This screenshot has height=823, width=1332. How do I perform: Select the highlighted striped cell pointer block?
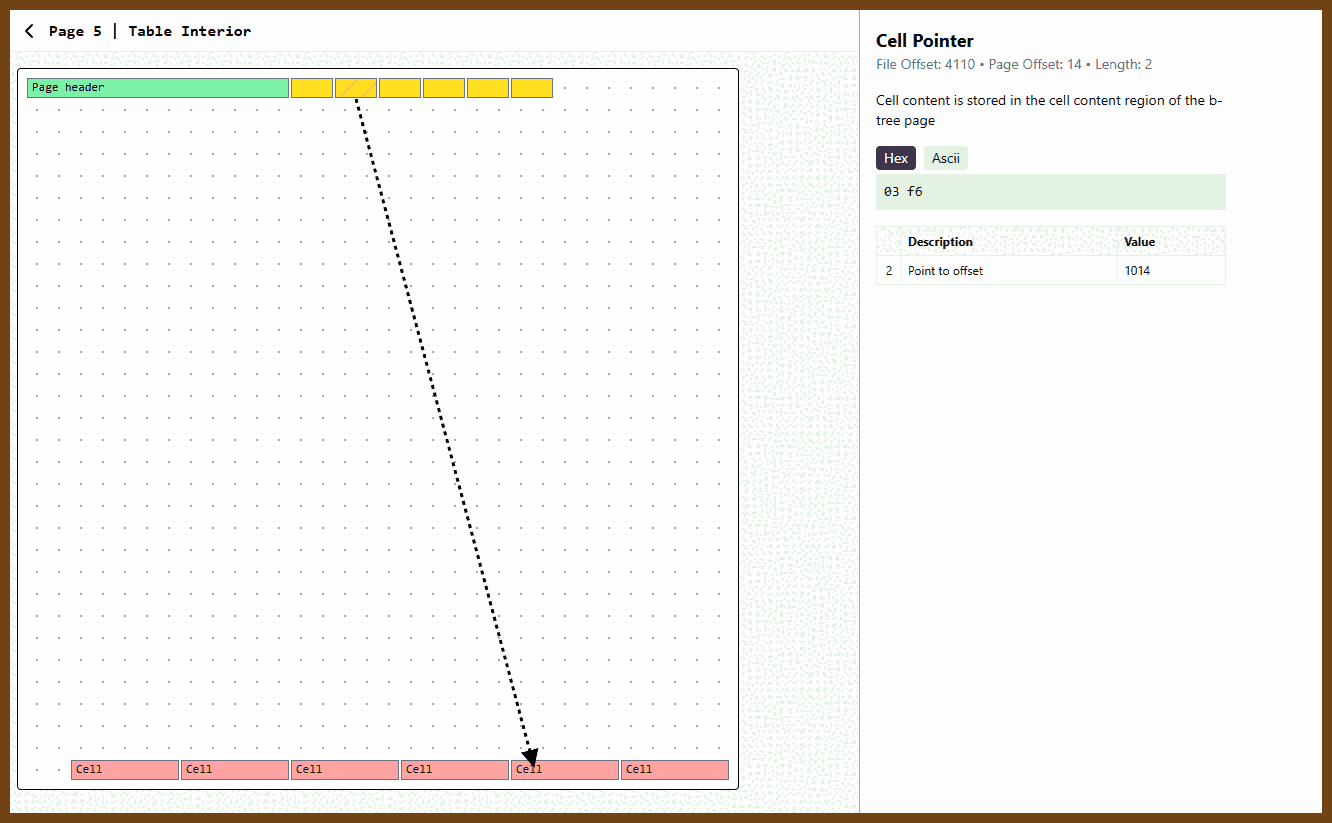[356, 88]
